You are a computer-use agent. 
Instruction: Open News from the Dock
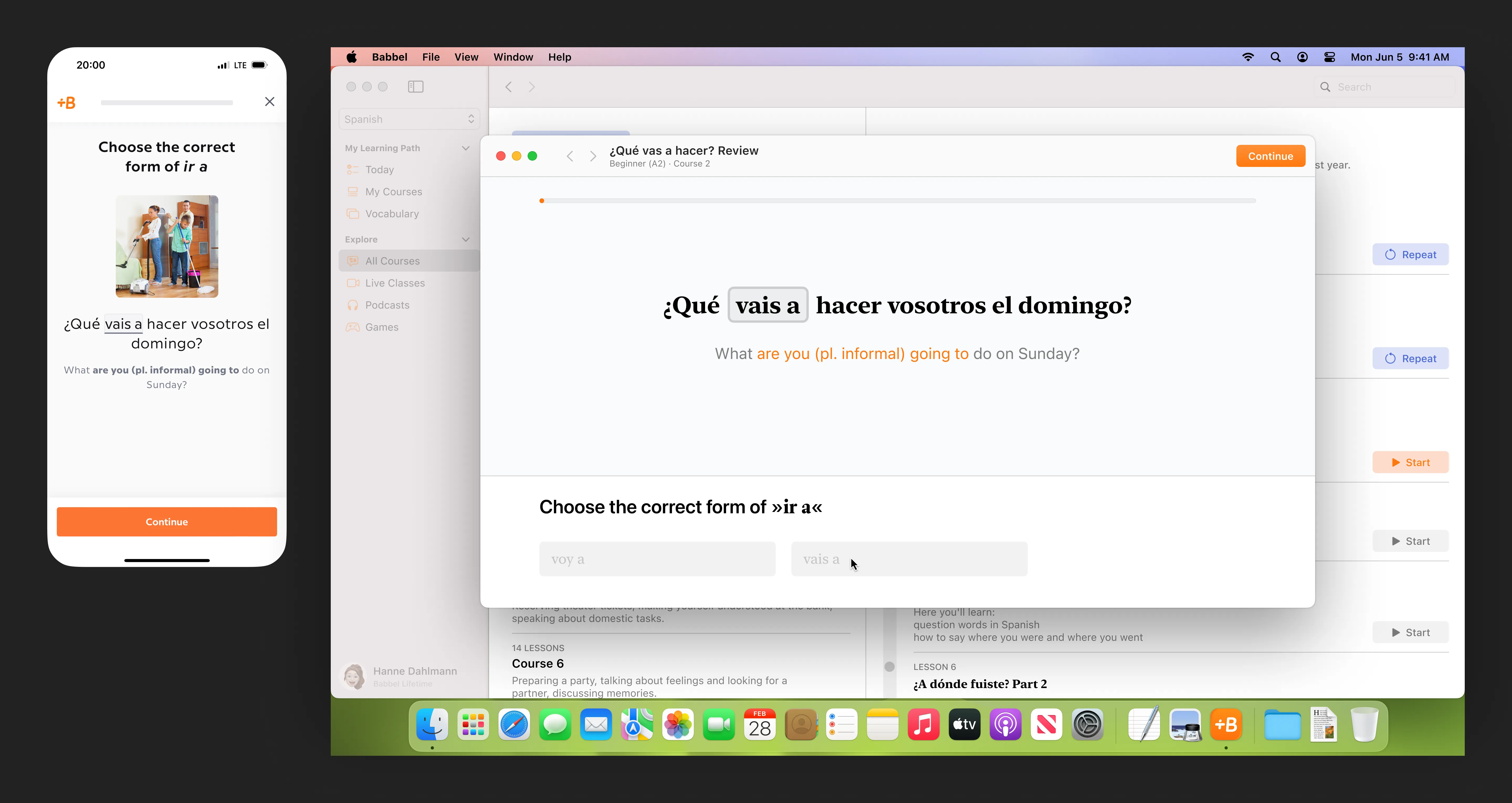point(1046,724)
